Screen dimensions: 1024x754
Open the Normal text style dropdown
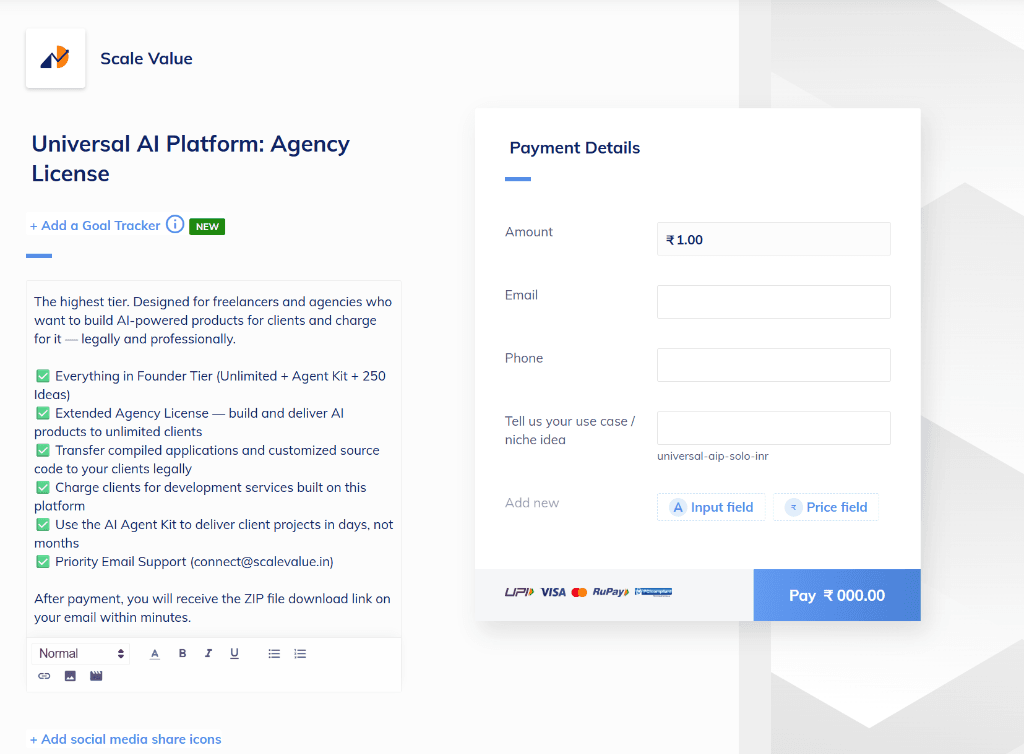[81, 653]
